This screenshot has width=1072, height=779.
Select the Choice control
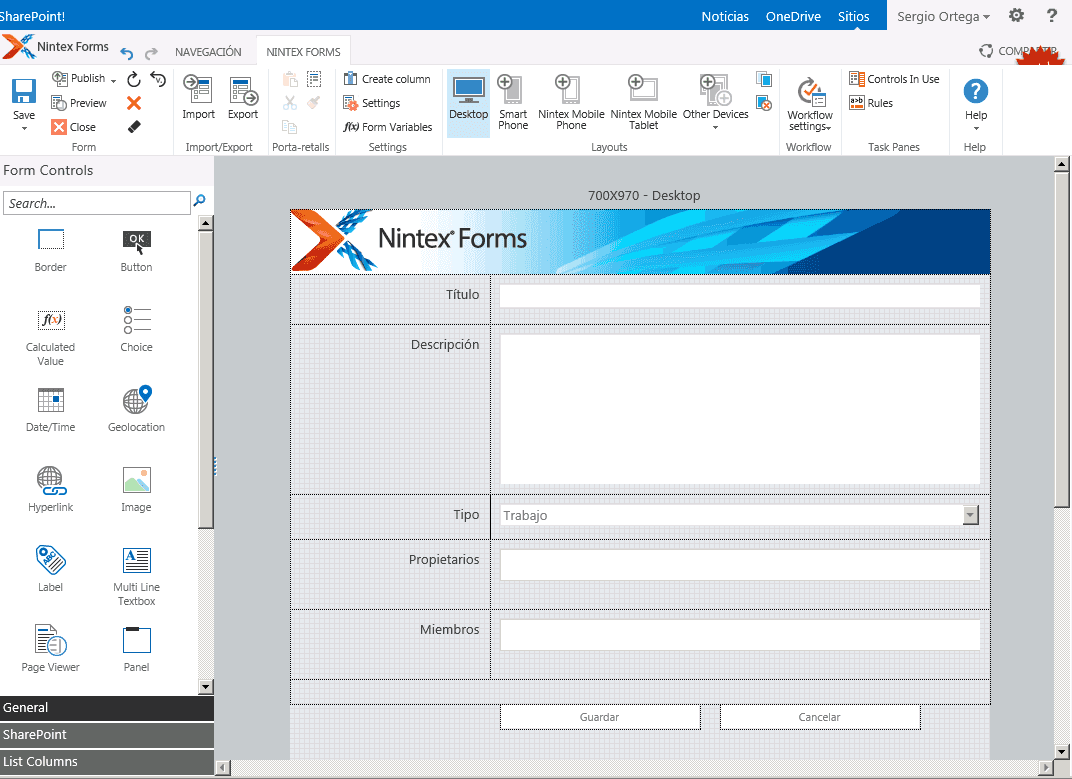tap(136, 330)
